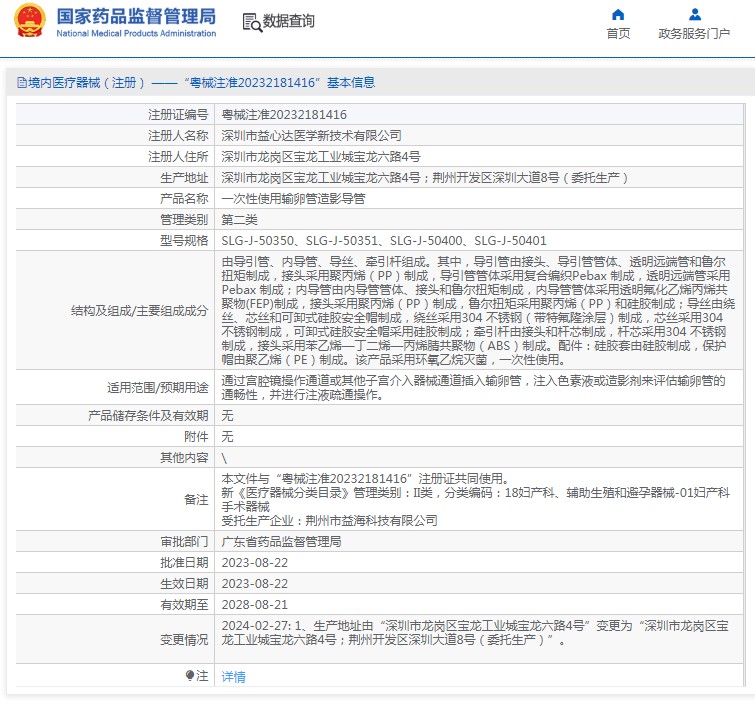Select registration number value 粤械注准20232181416
Screen dimensions: 755x709
pyautogui.click(x=284, y=115)
